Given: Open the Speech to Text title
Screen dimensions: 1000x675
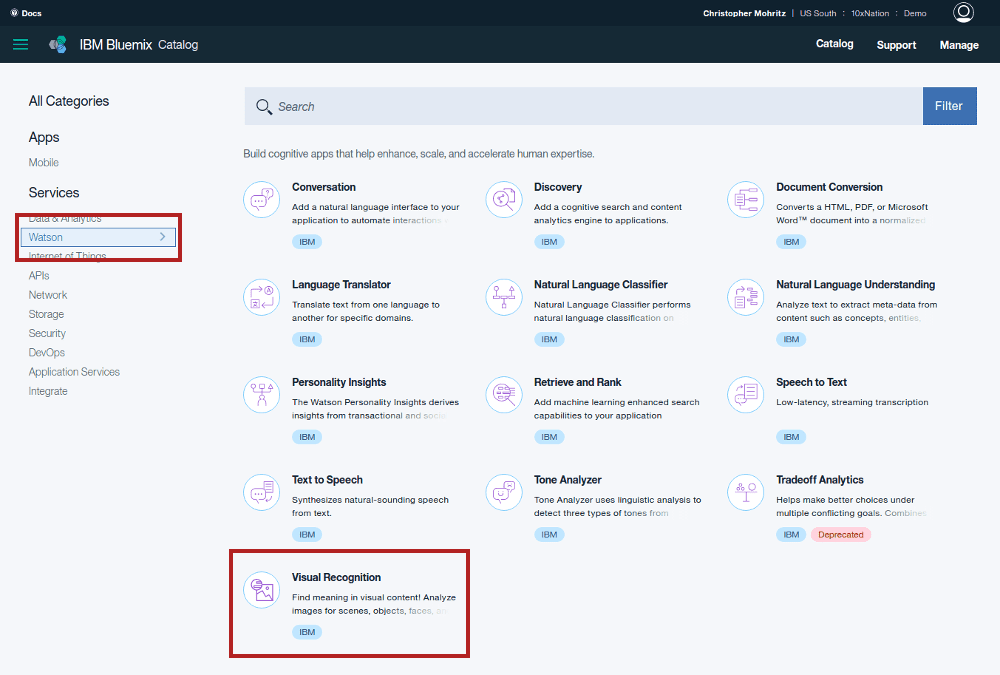Looking at the screenshot, I should click(811, 382).
